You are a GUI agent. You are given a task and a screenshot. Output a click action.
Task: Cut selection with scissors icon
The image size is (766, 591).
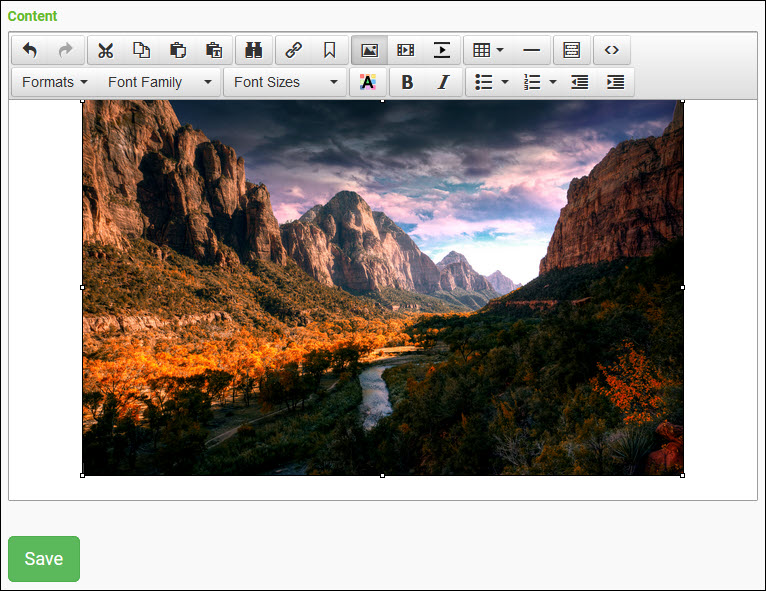coord(106,50)
